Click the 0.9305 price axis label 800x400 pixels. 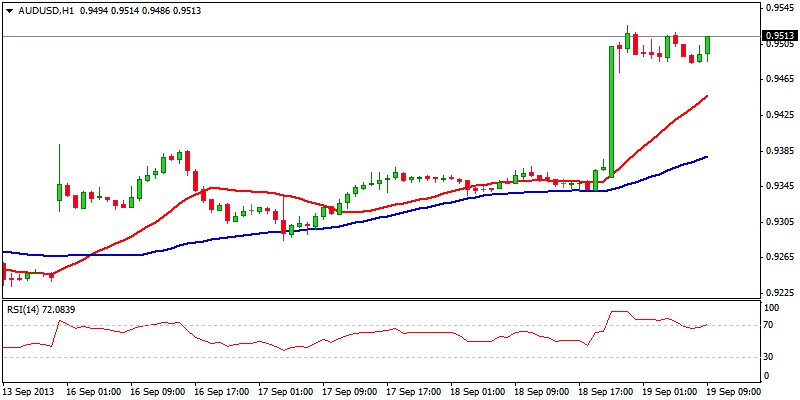[x=779, y=222]
